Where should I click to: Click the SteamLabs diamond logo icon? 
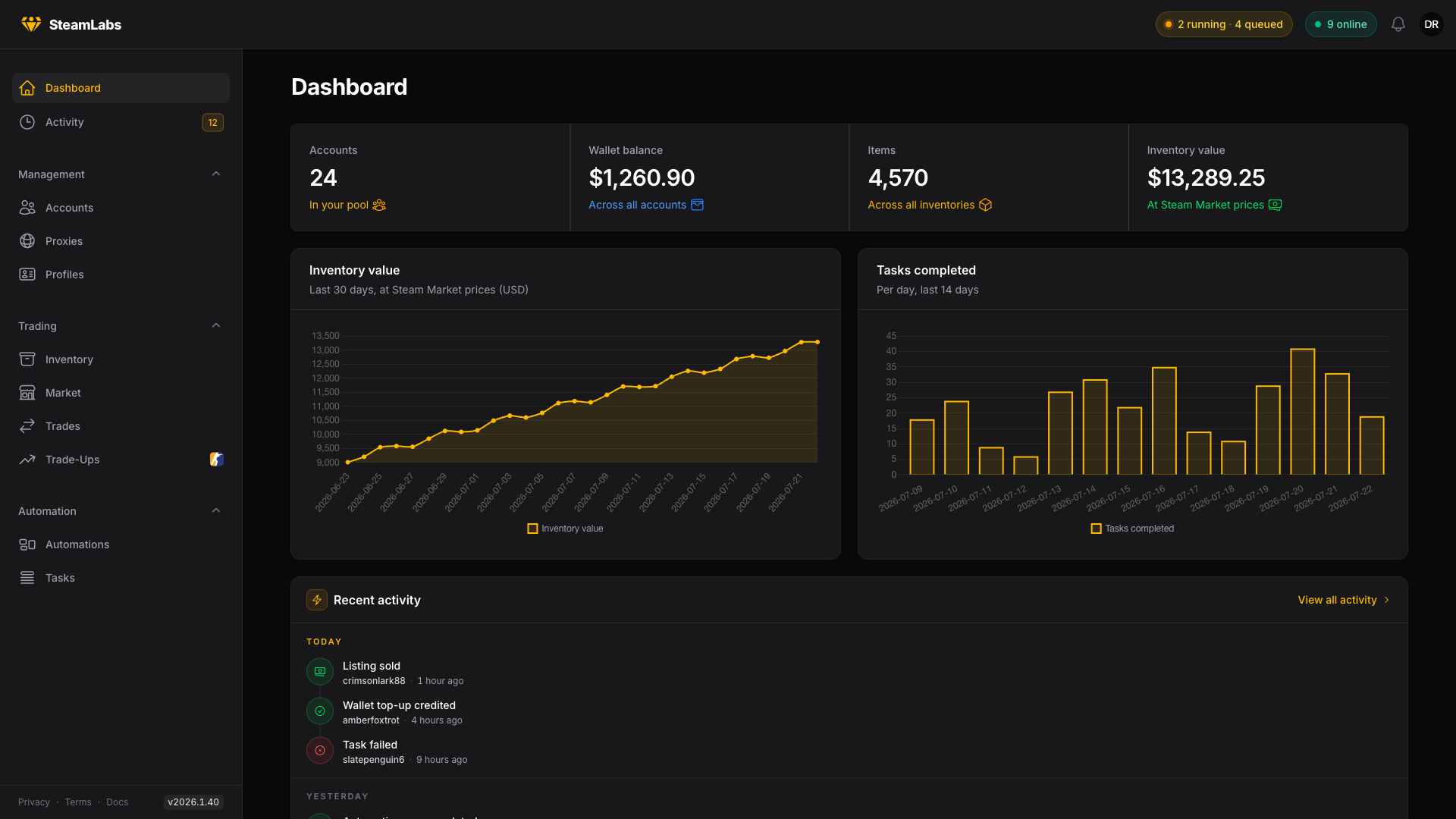31,24
